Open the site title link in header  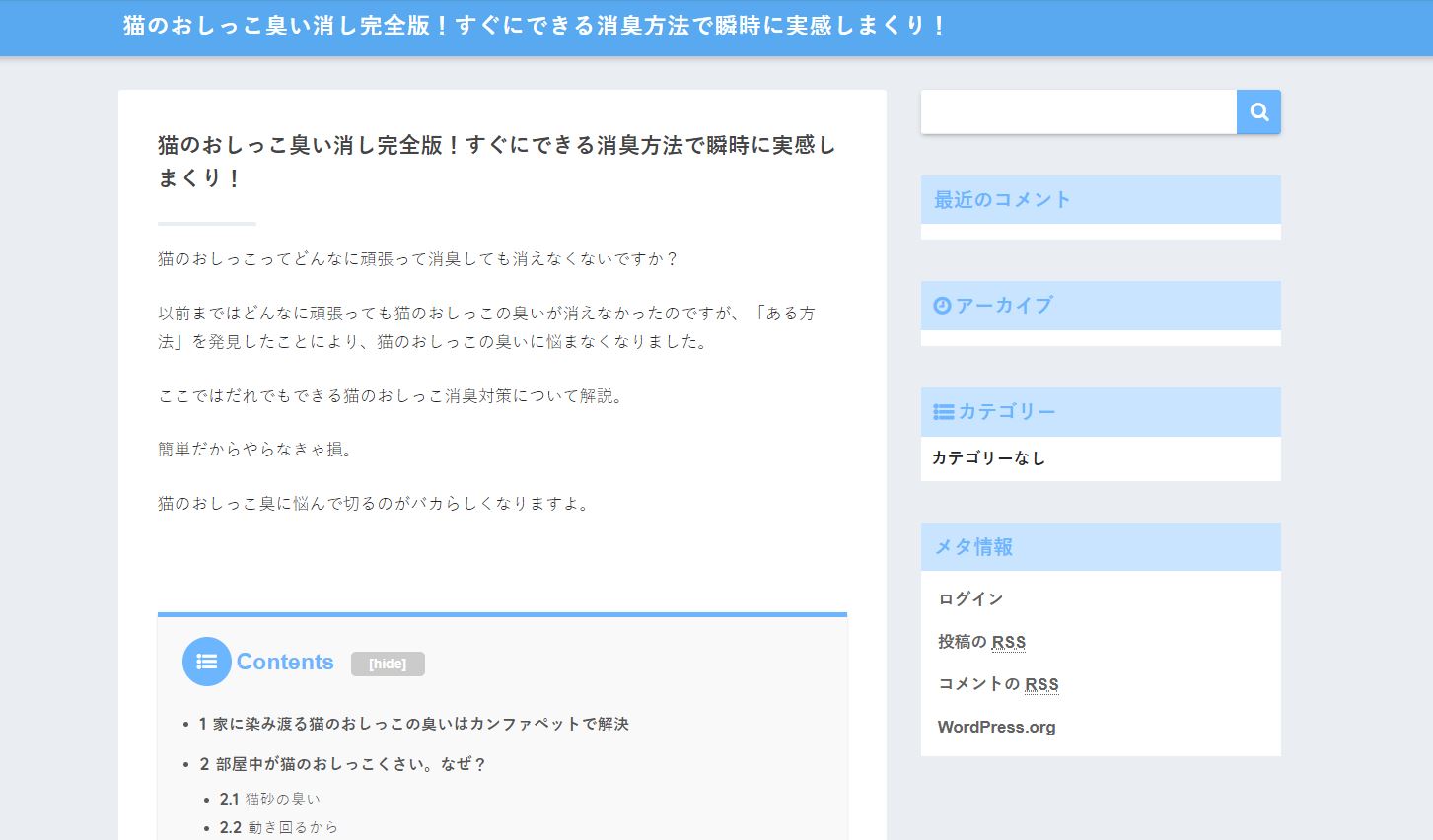click(534, 26)
